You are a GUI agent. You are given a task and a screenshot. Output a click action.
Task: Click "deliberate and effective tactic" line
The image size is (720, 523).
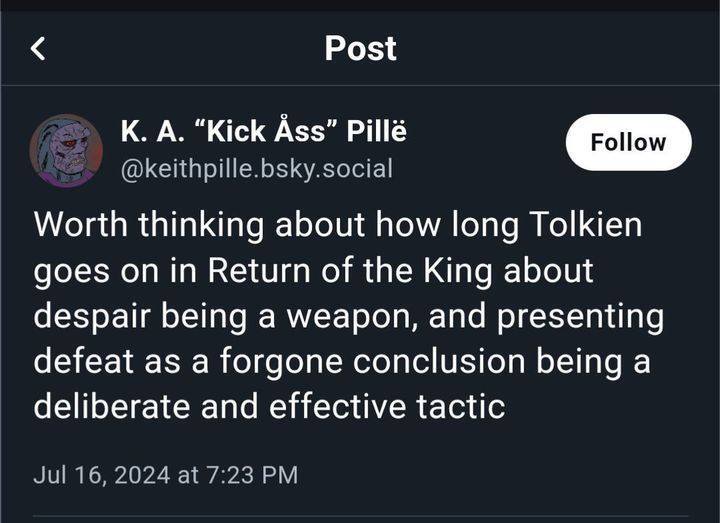pos(268,405)
